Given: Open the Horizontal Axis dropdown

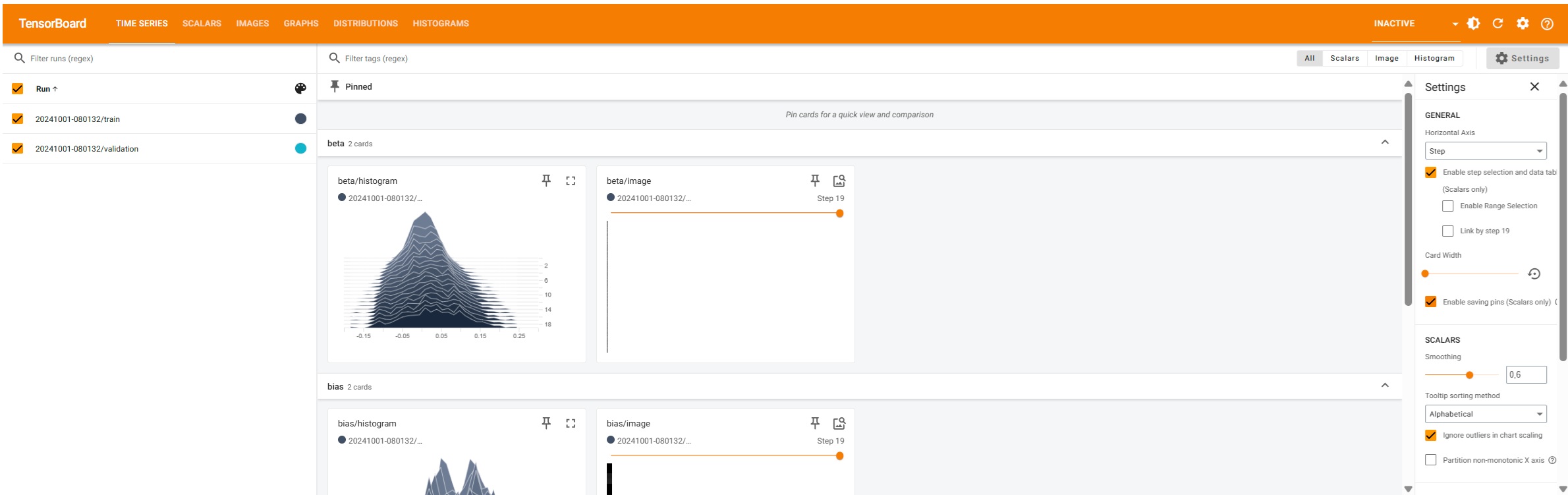Looking at the screenshot, I should 1485,151.
